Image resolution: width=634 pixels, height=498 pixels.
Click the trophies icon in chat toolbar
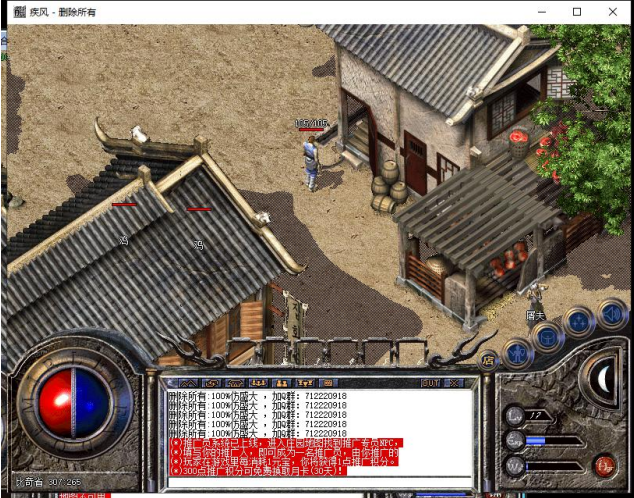(304, 383)
